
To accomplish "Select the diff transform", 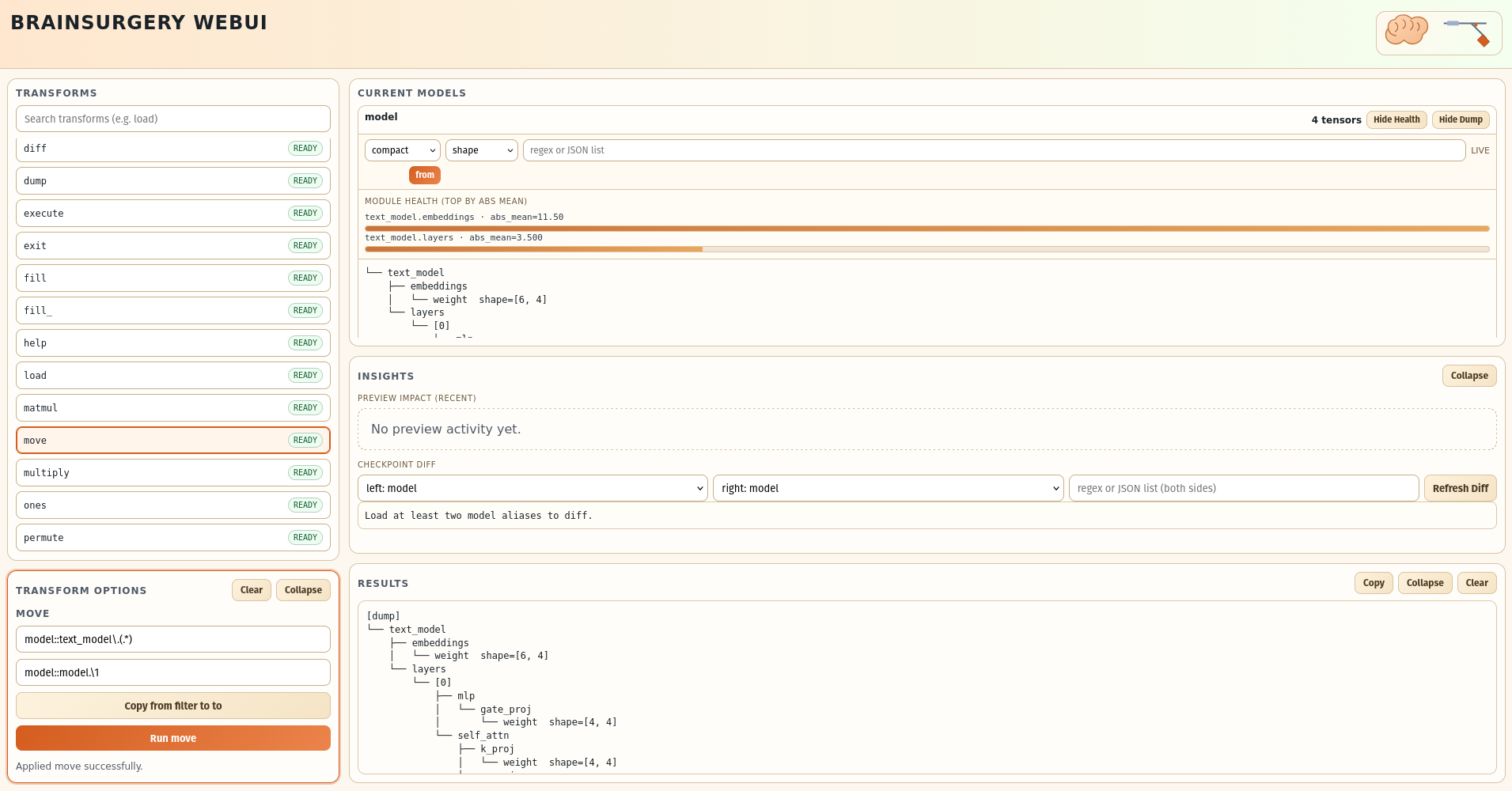I will click(173, 149).
